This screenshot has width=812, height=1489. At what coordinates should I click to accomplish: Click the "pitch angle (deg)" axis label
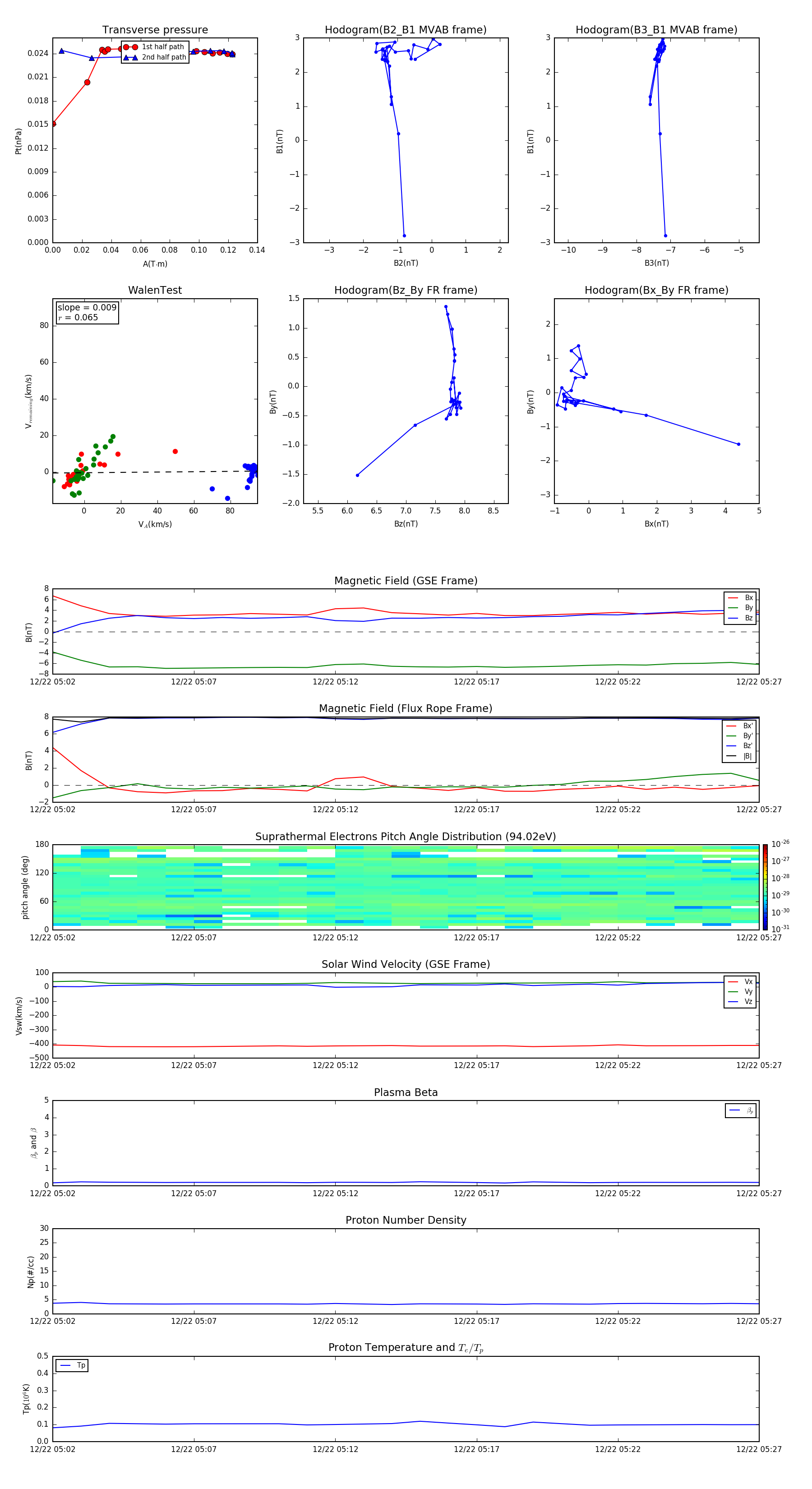pyautogui.click(x=25, y=887)
